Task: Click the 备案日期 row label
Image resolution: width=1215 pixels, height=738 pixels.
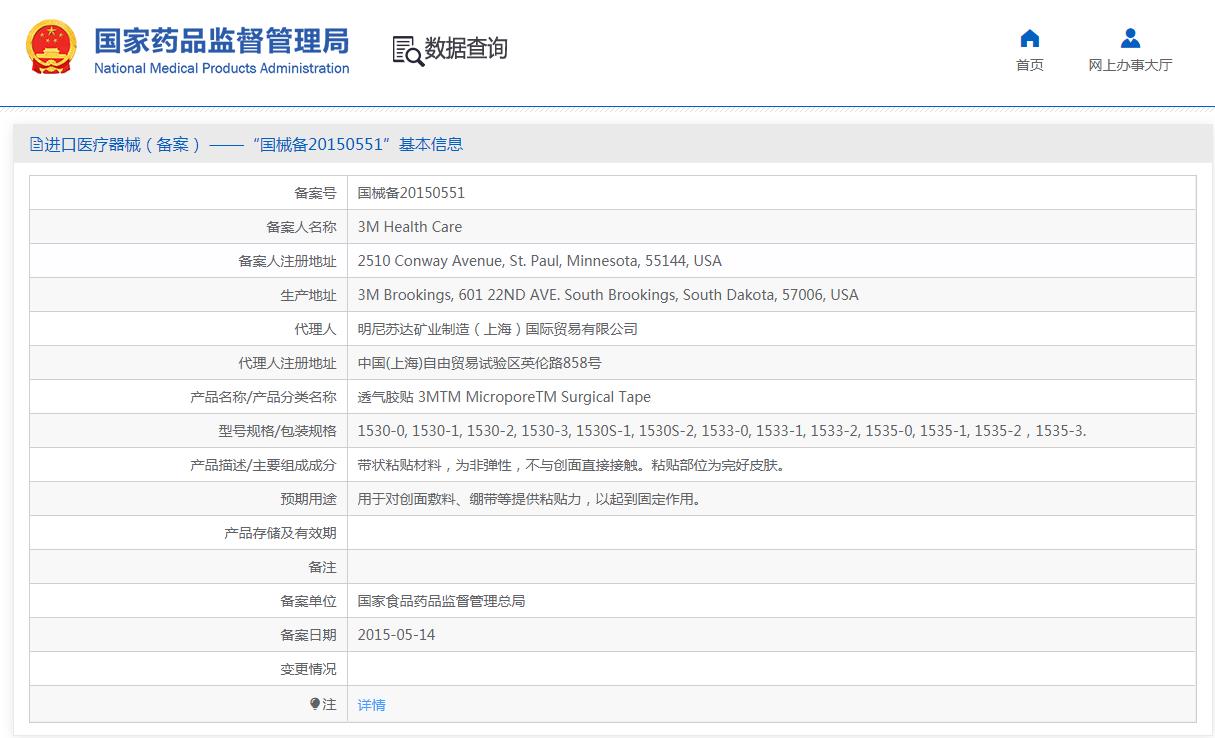Action: pos(308,635)
